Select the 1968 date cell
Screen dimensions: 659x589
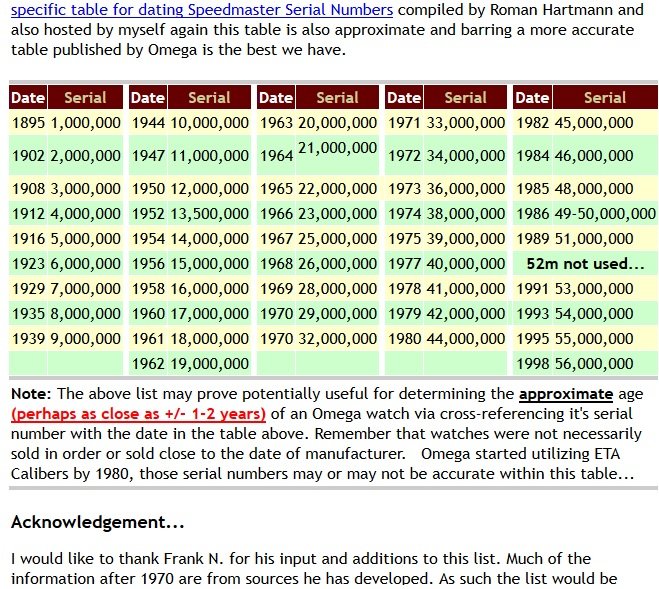tap(276, 264)
